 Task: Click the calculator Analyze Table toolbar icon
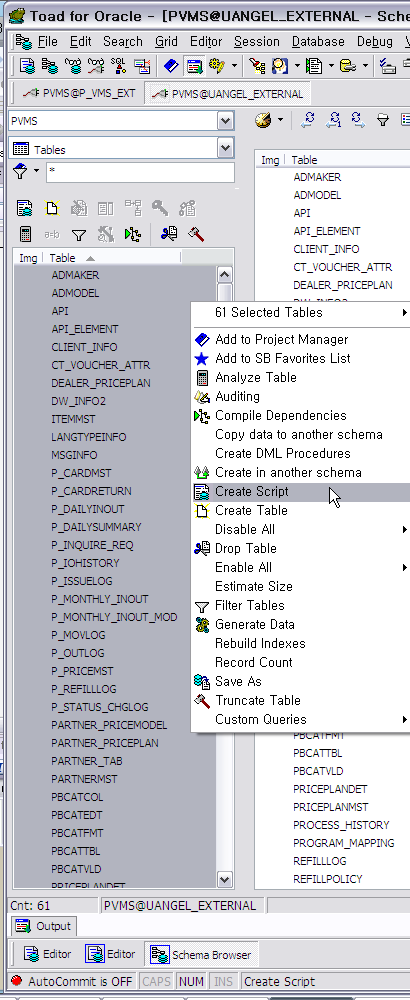pos(25,234)
